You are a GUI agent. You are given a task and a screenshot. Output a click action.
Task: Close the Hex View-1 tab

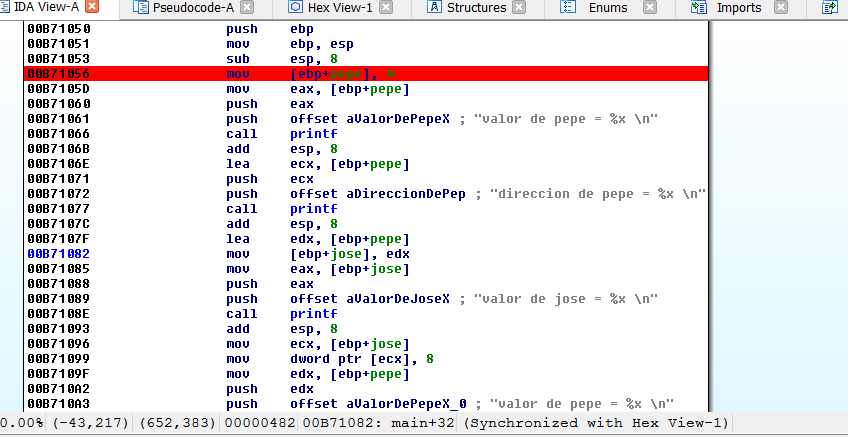(x=387, y=8)
